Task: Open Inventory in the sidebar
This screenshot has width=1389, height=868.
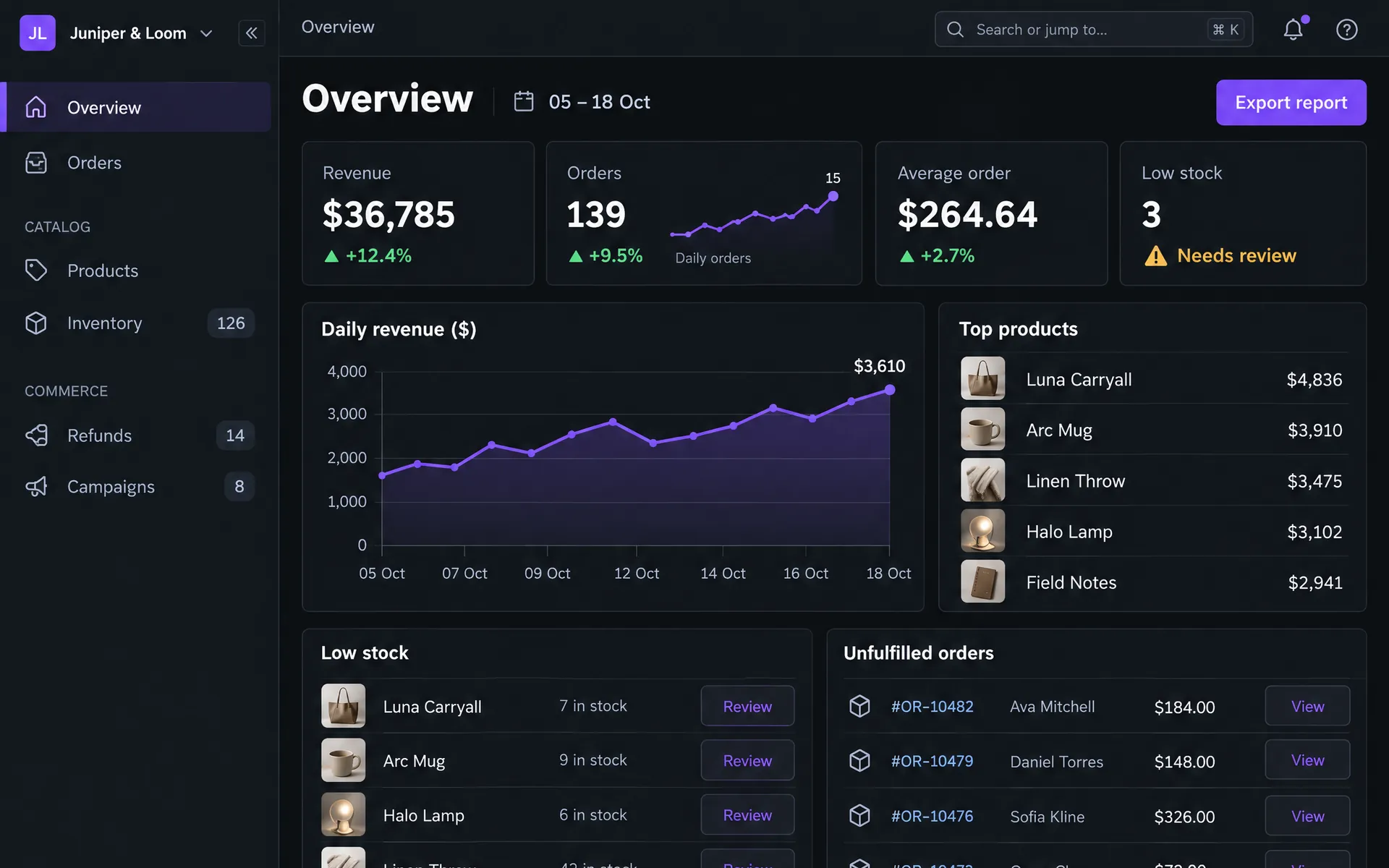Action: point(135,323)
